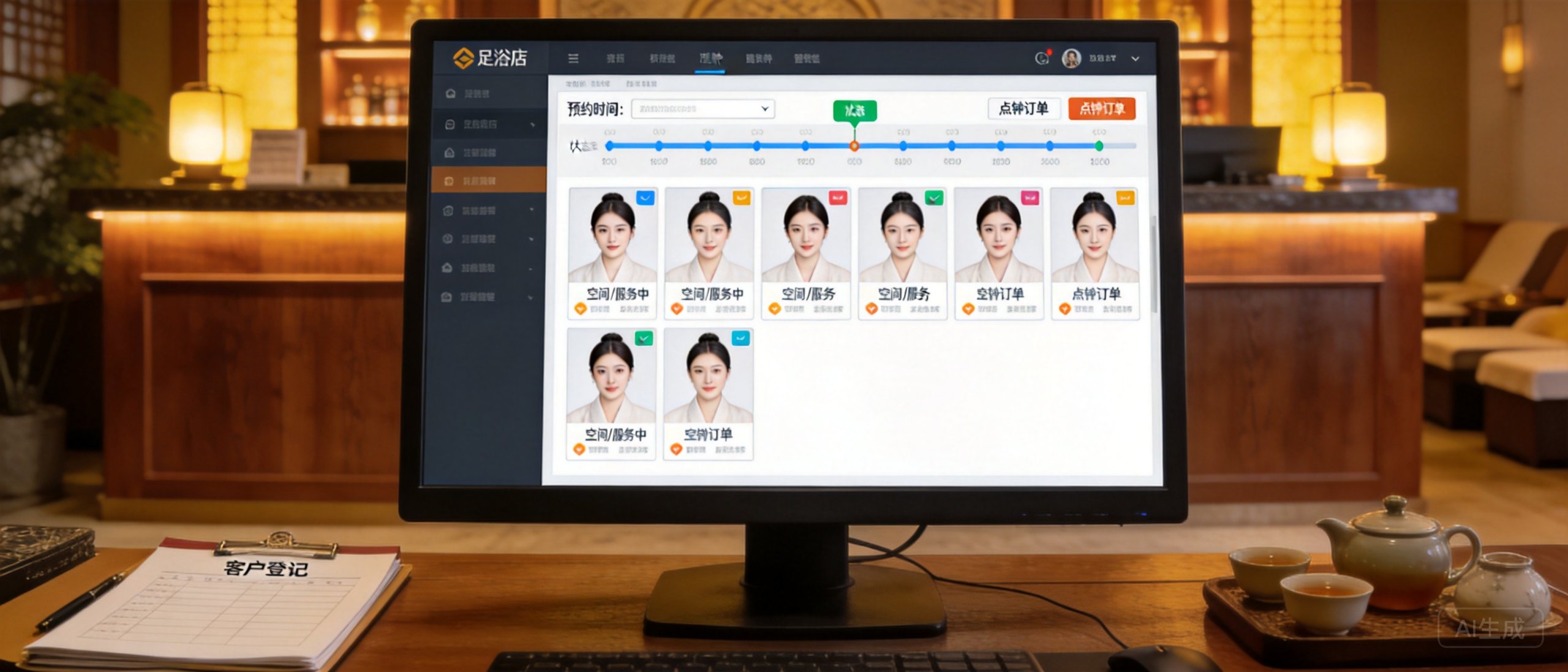1568x672 pixels.
Task: Click the orange current-time dot on the timeline
Action: pos(854,146)
